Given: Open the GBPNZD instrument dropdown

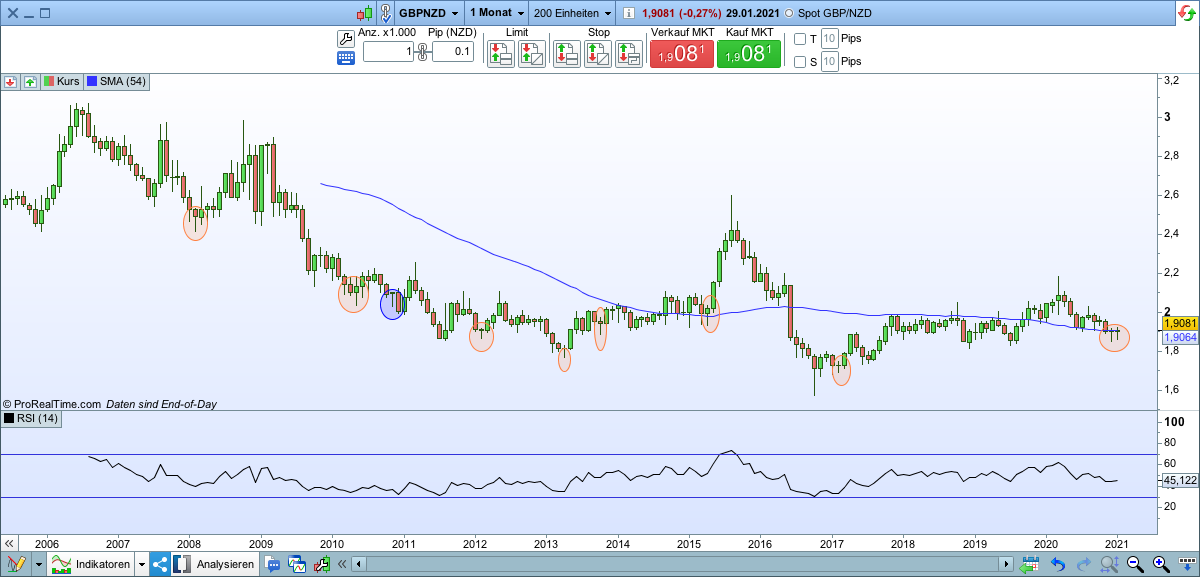Looking at the screenshot, I should [422, 13].
